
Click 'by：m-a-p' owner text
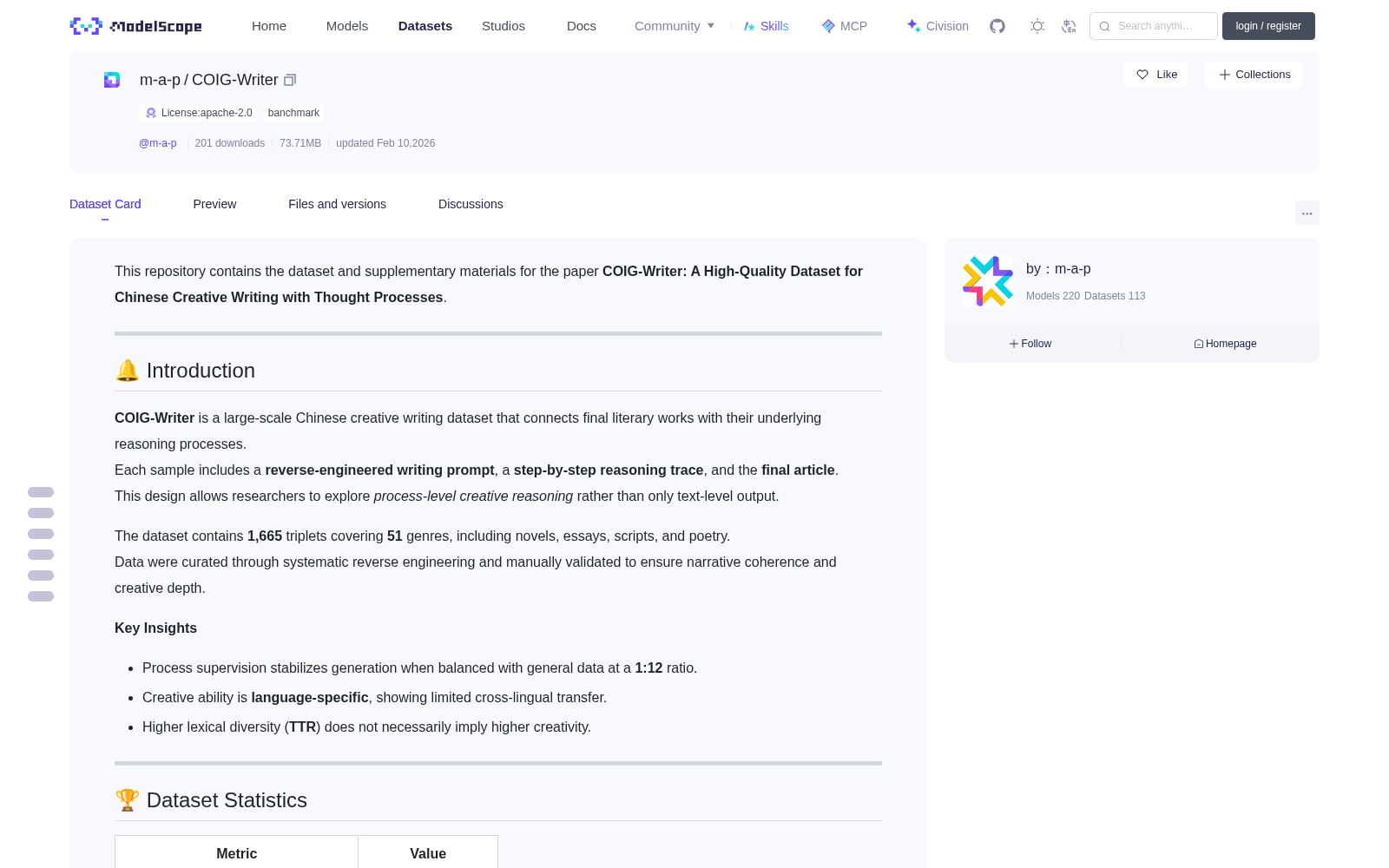click(1058, 269)
